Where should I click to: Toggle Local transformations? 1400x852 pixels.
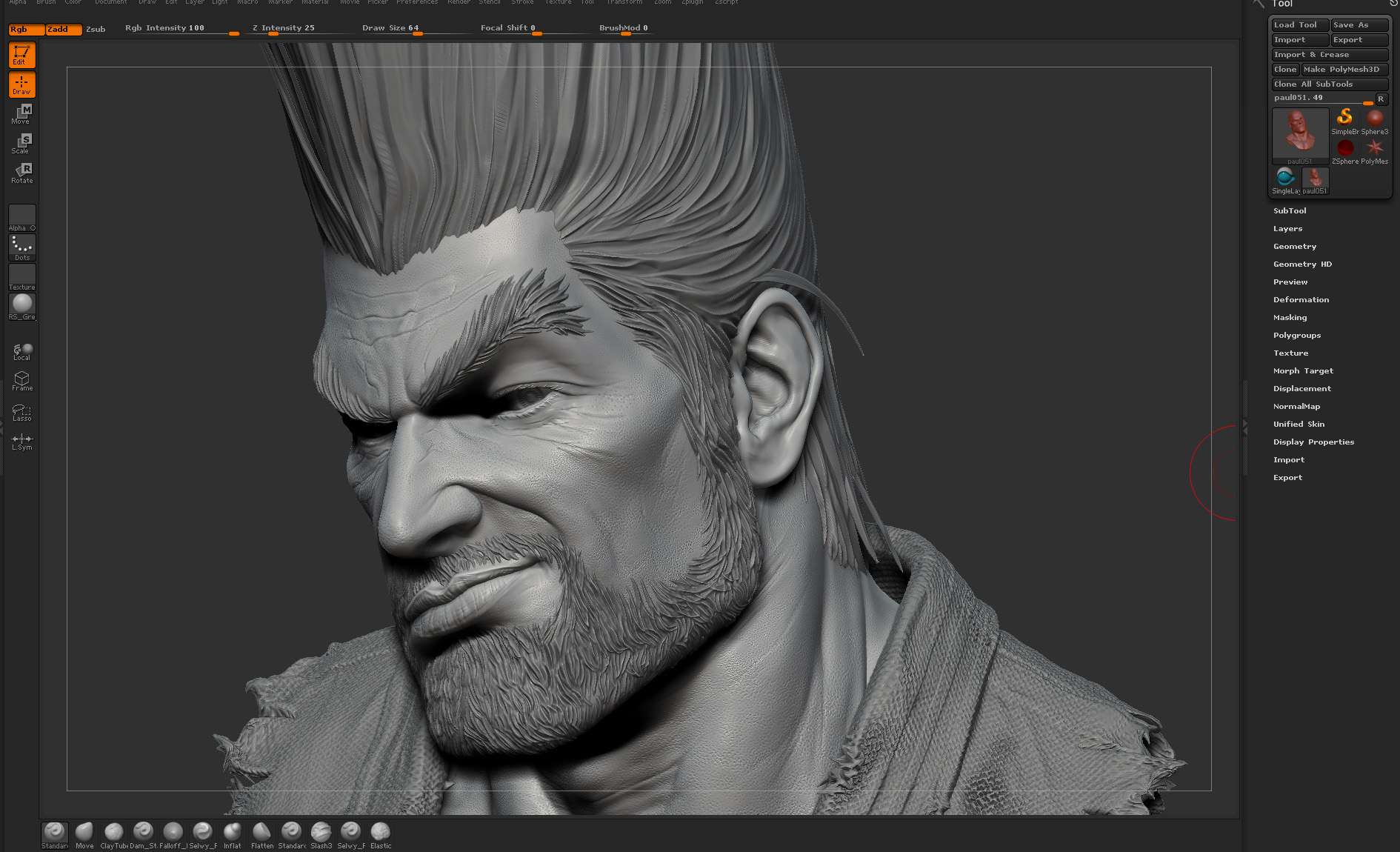point(21,351)
